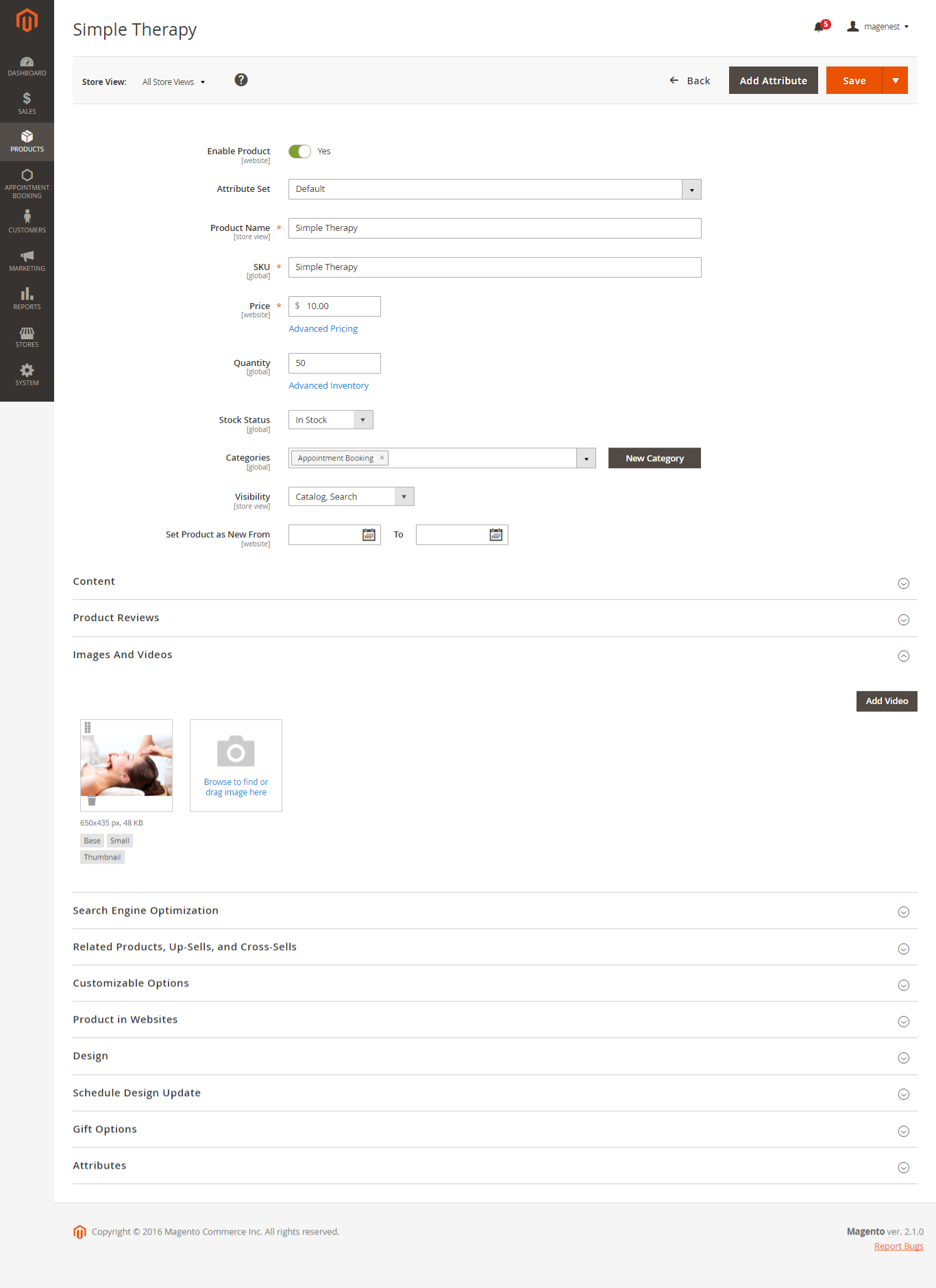This screenshot has width=936, height=1288.
Task: Open Save button's dropdown arrow
Action: point(895,80)
